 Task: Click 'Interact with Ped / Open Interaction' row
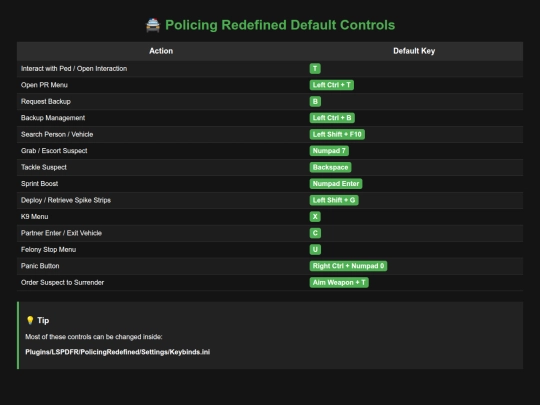[x=270, y=69]
